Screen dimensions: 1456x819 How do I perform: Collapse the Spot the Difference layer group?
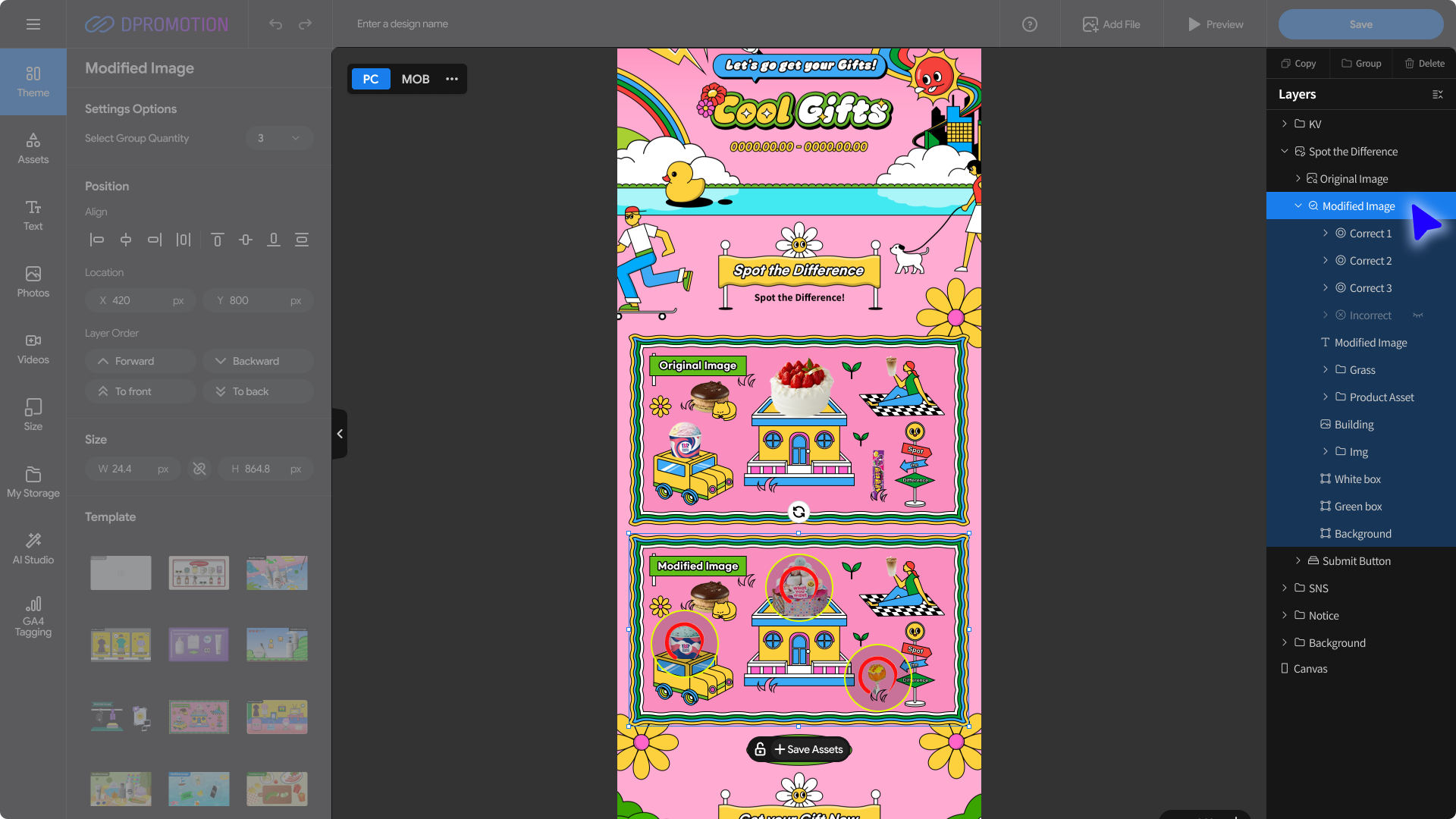pos(1285,152)
